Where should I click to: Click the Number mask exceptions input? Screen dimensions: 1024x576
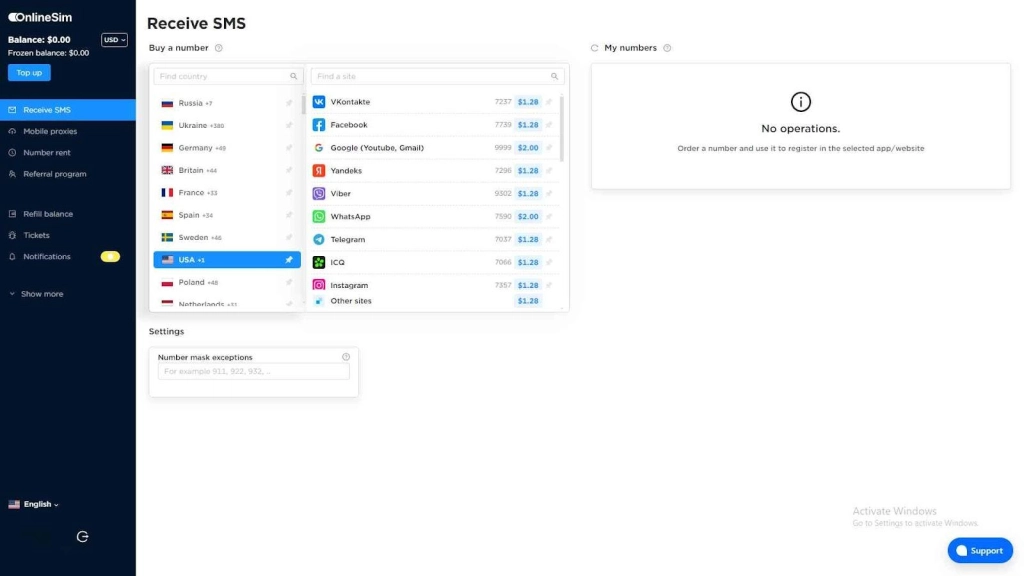coord(253,372)
